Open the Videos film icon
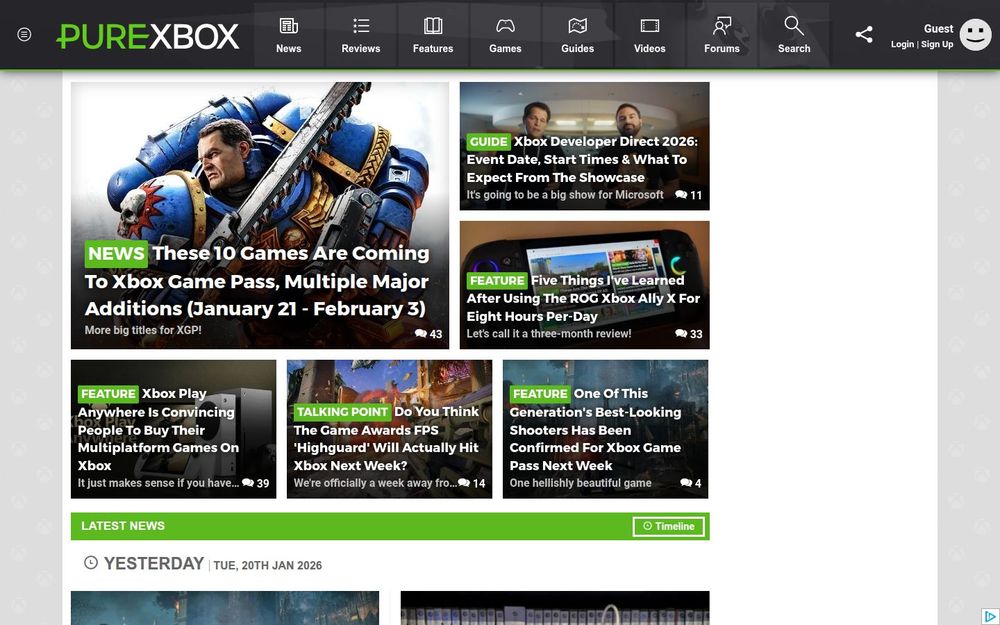1000x625 pixels. 649,26
